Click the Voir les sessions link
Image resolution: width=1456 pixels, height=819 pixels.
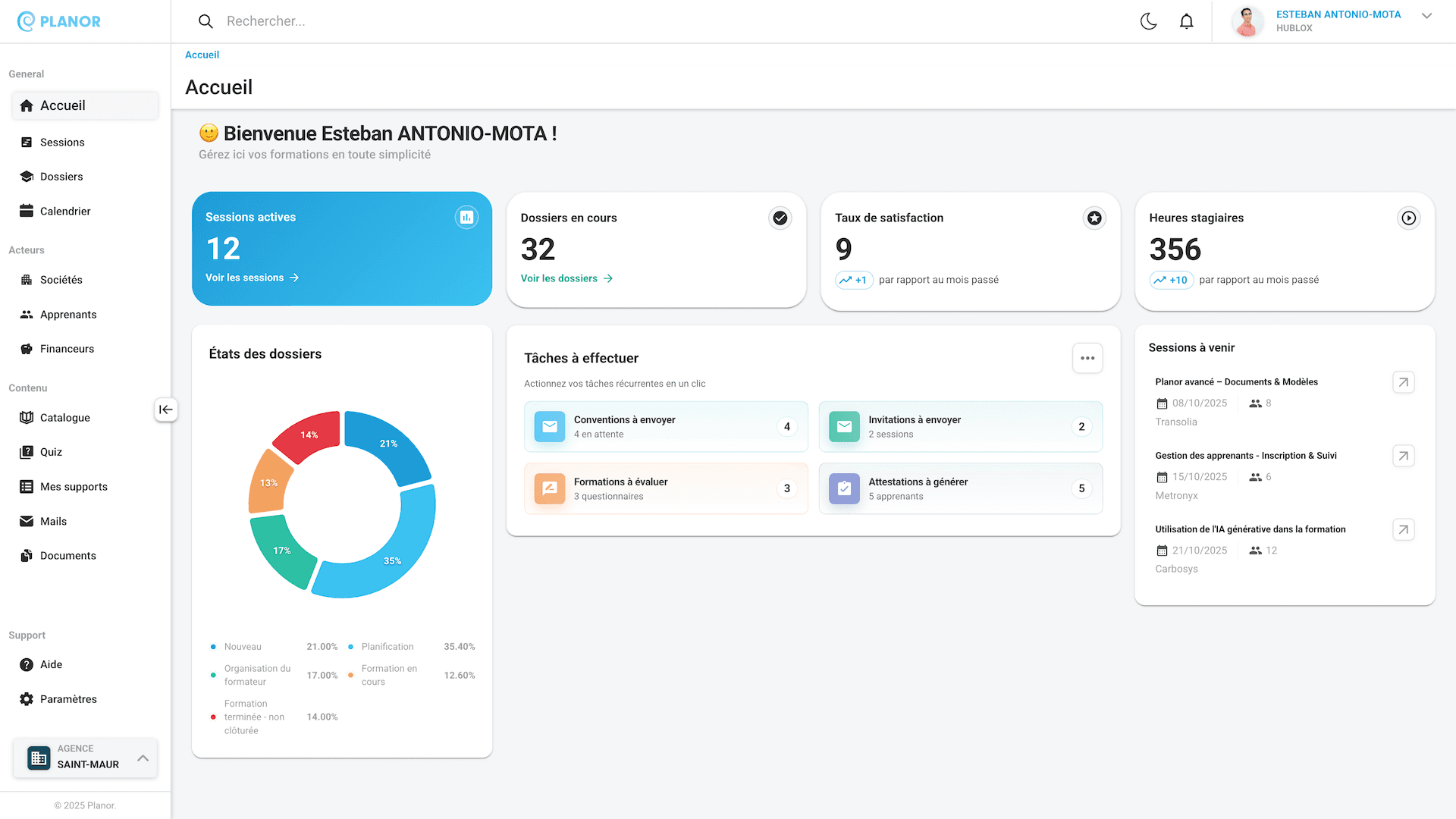253,278
